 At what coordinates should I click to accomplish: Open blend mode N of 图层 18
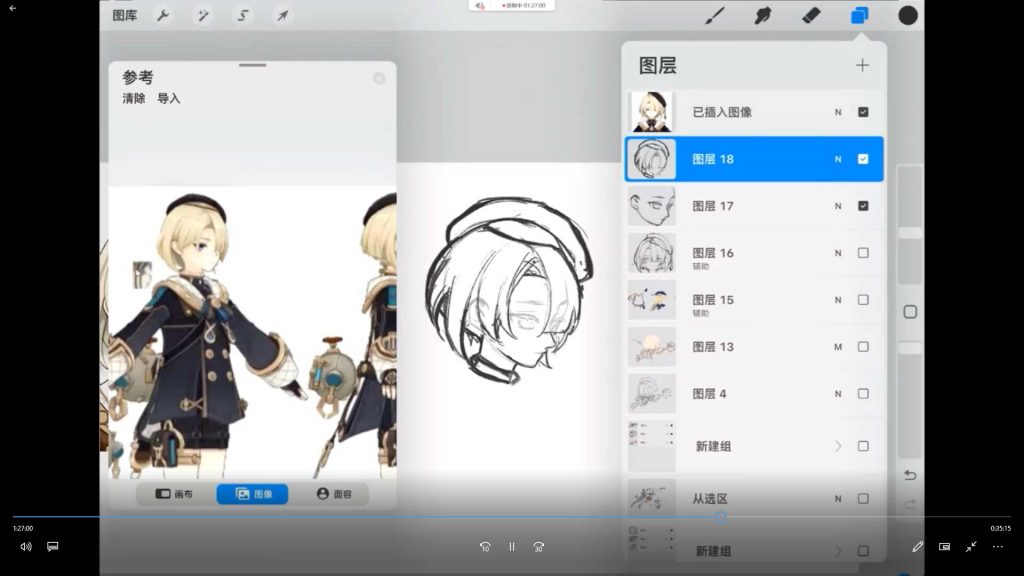click(x=838, y=159)
